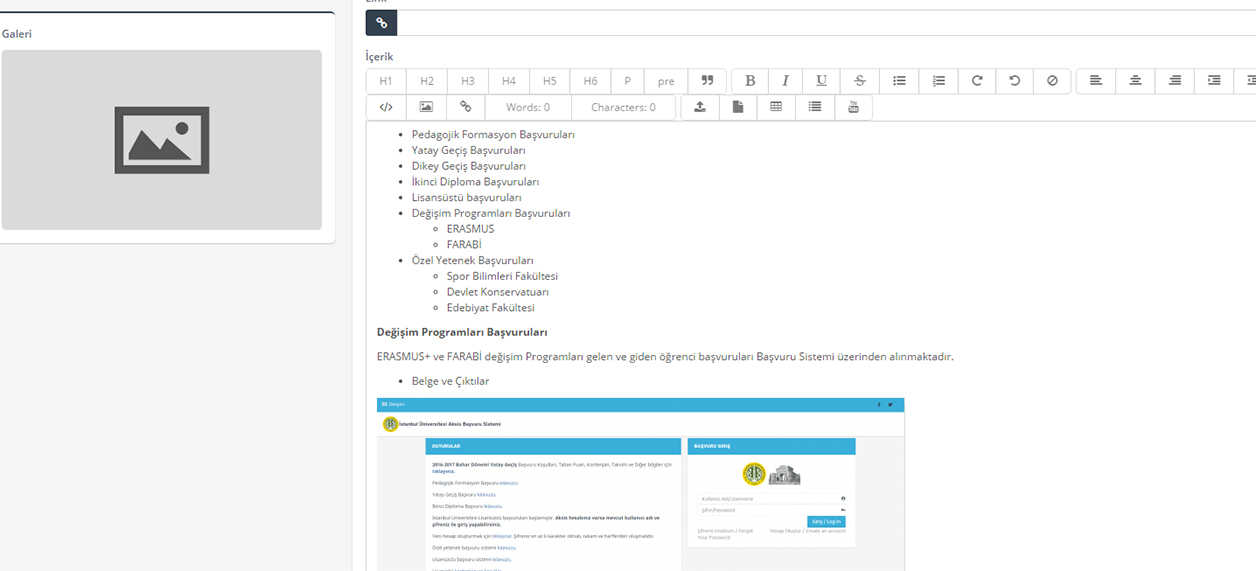Embed a YouTube video
The height and width of the screenshot is (571, 1256).
(x=853, y=107)
